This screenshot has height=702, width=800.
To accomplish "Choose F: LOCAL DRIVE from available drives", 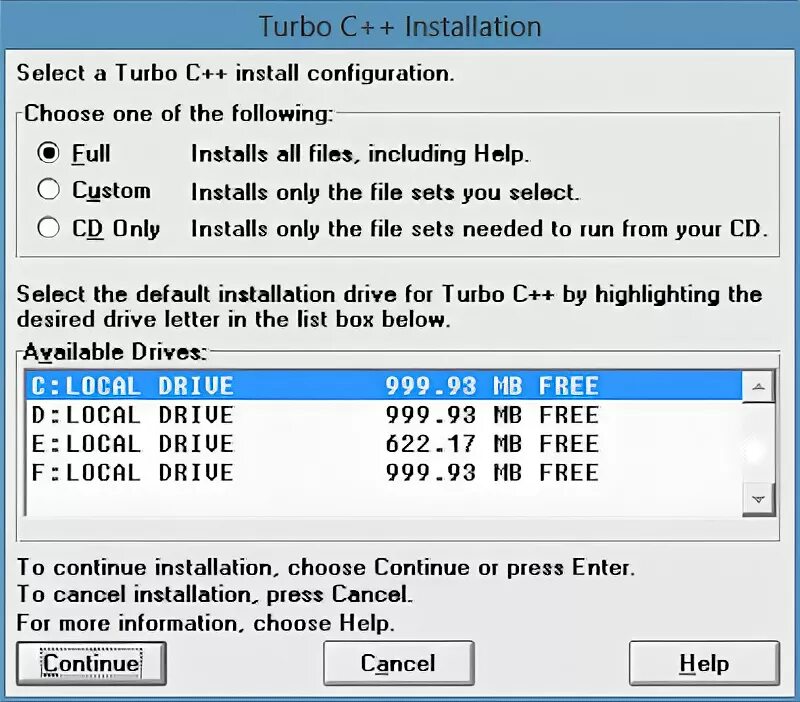I will (384, 472).
